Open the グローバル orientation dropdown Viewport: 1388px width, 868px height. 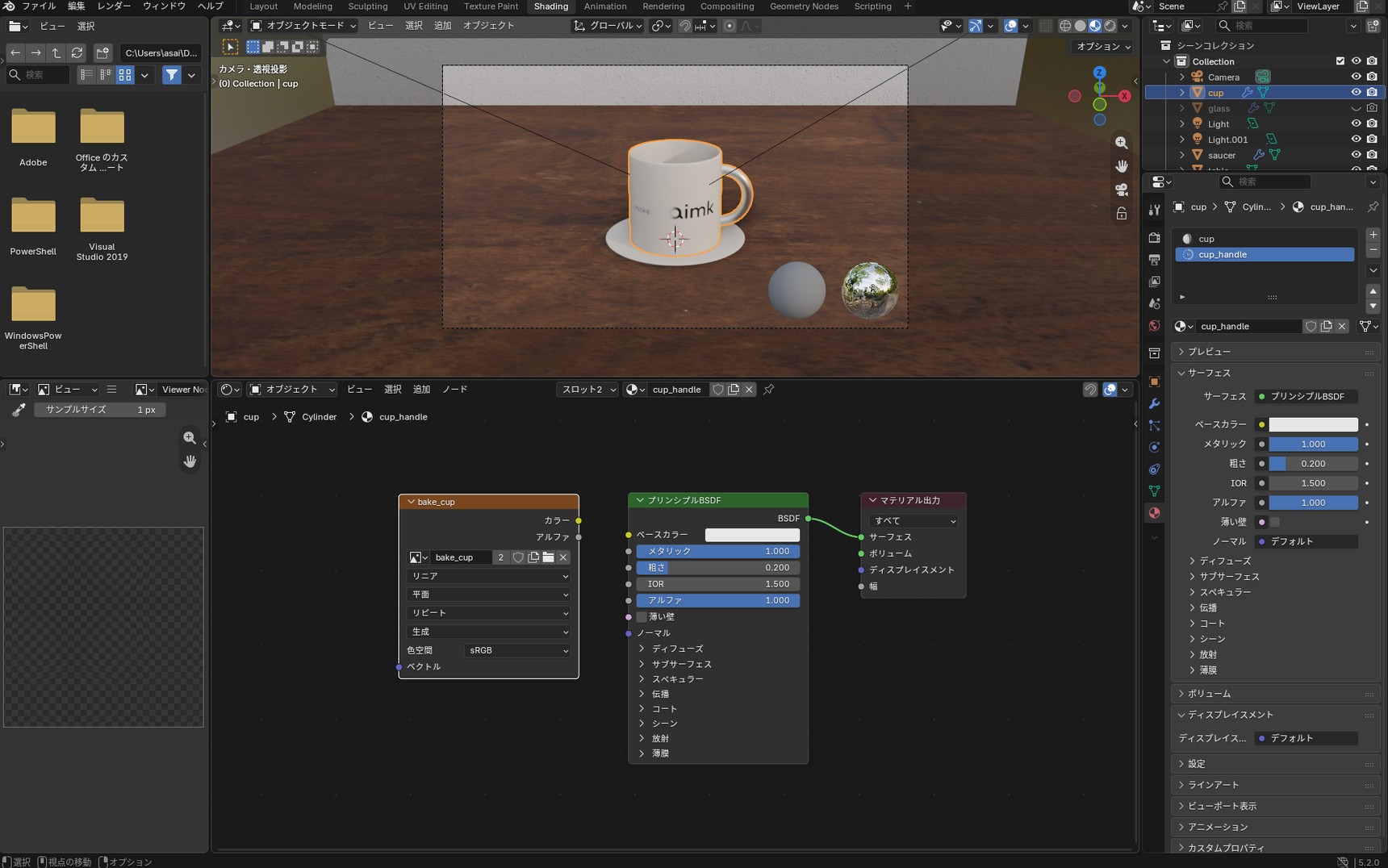(608, 26)
